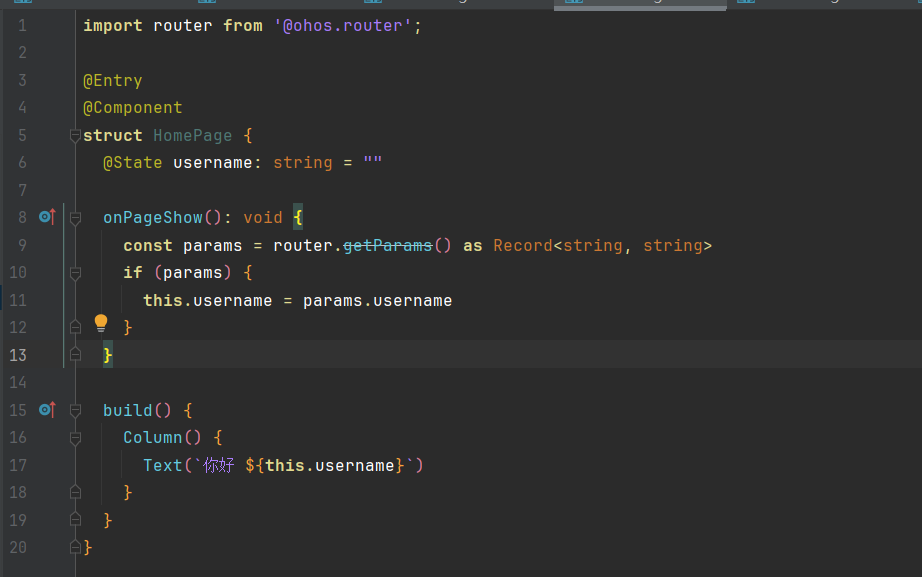Image resolution: width=922 pixels, height=577 pixels.
Task: Fold the Column() block
Action: [75, 438]
